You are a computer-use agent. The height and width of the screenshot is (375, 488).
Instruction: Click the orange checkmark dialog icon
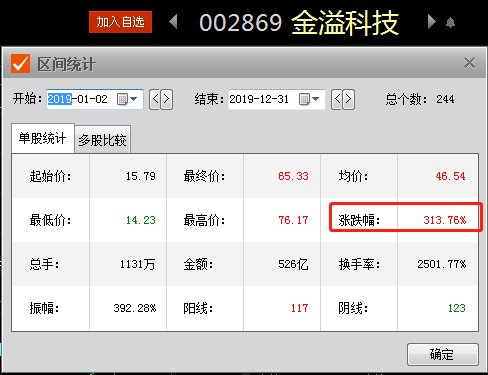coord(20,63)
